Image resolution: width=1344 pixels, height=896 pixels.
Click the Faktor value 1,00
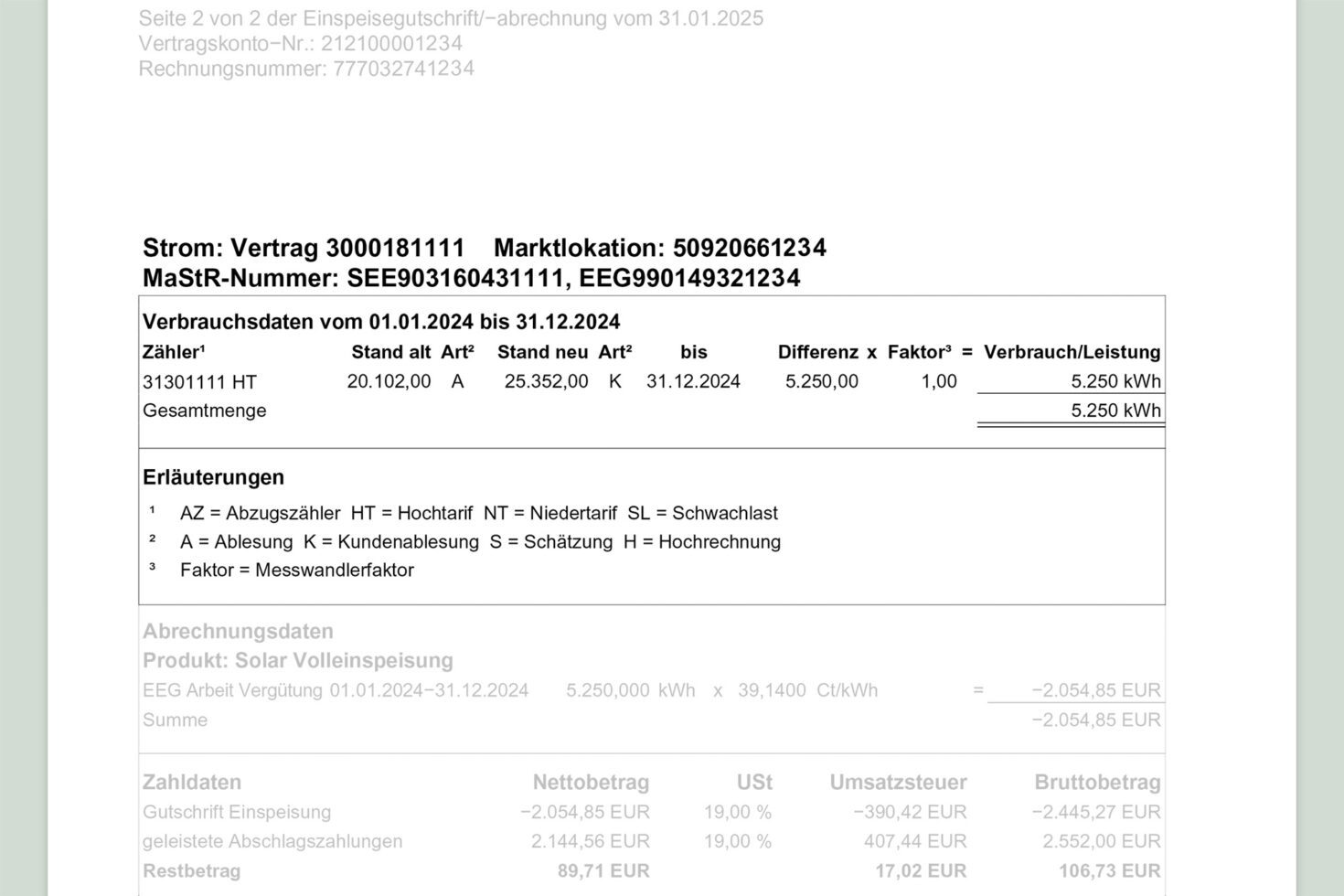(x=939, y=381)
